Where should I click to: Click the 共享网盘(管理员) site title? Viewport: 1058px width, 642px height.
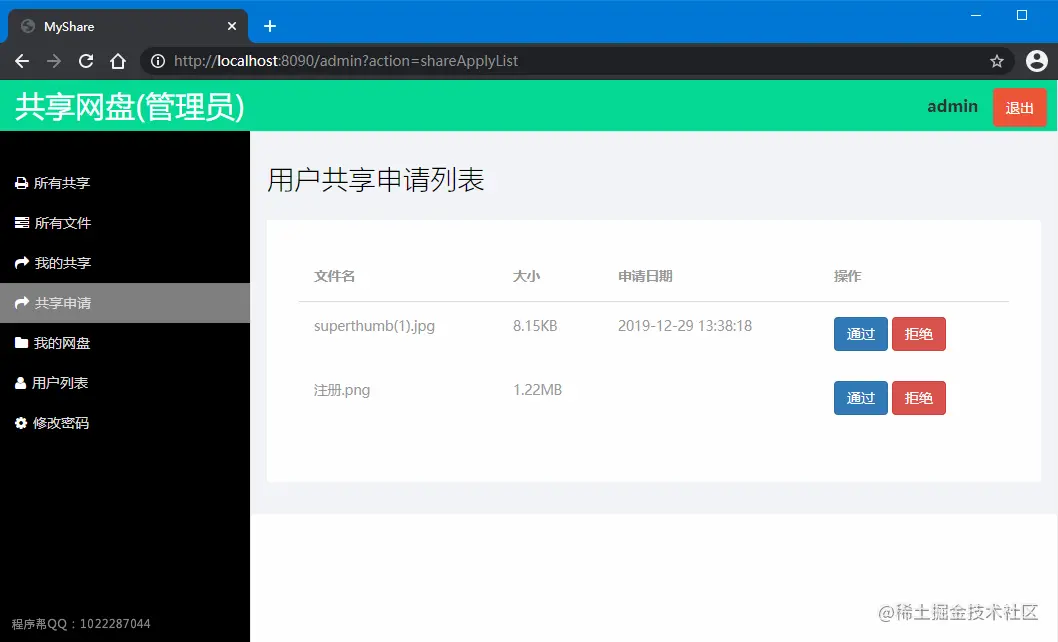130,107
